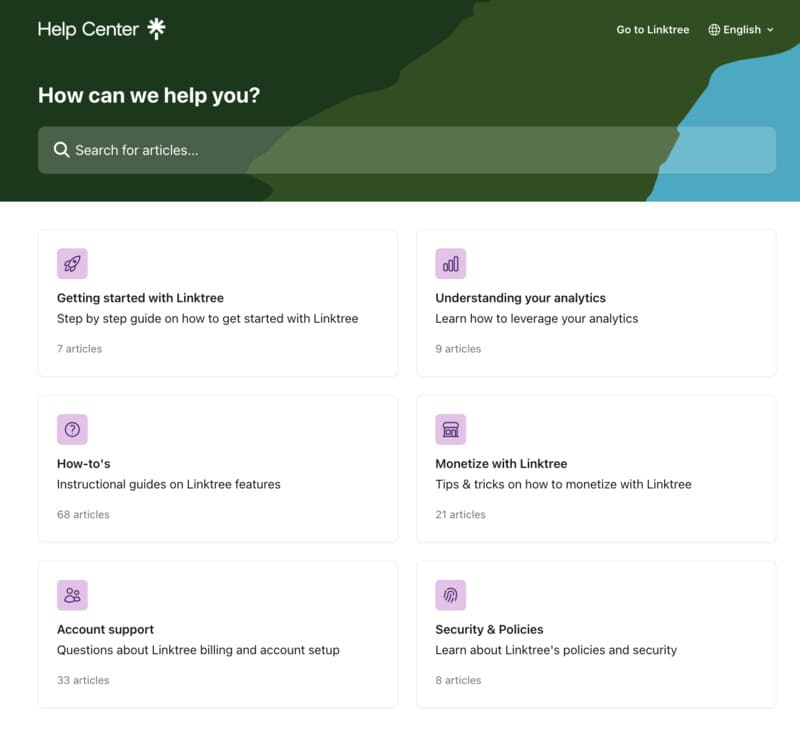Open the How-to's collection title
800x744 pixels.
[x=84, y=464]
